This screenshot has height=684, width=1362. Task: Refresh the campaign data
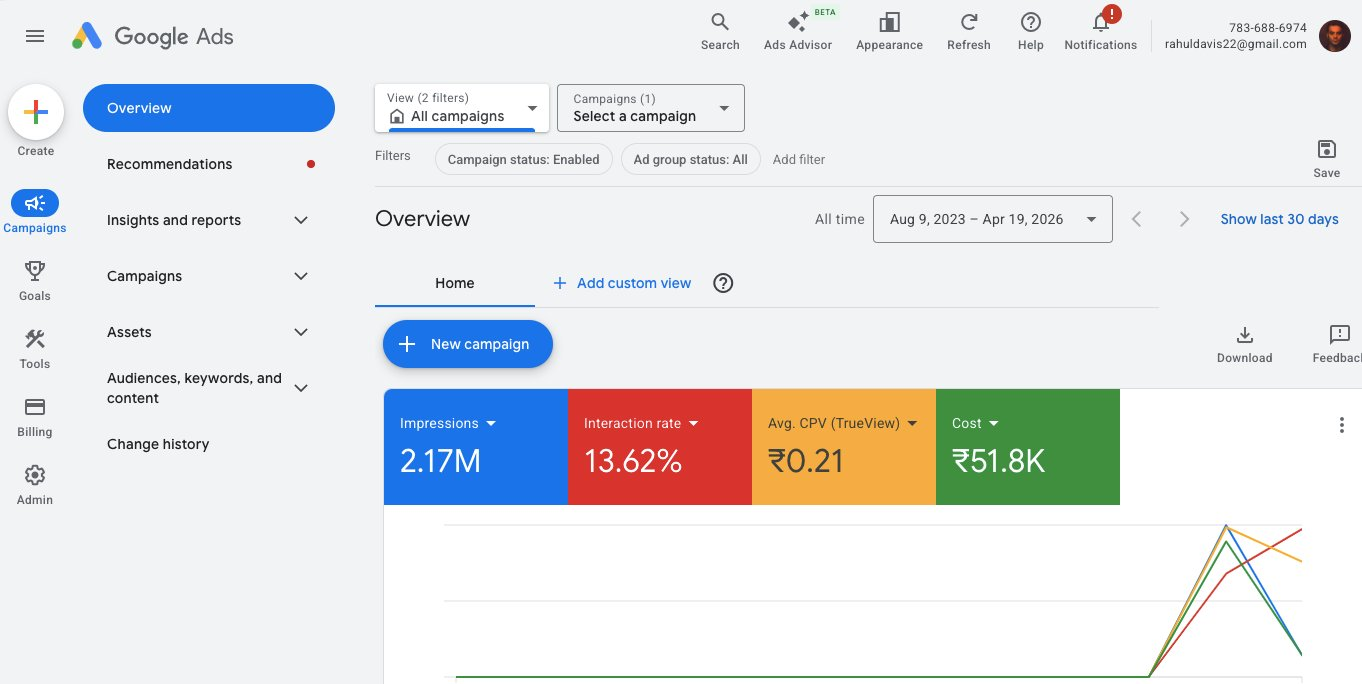(x=967, y=30)
